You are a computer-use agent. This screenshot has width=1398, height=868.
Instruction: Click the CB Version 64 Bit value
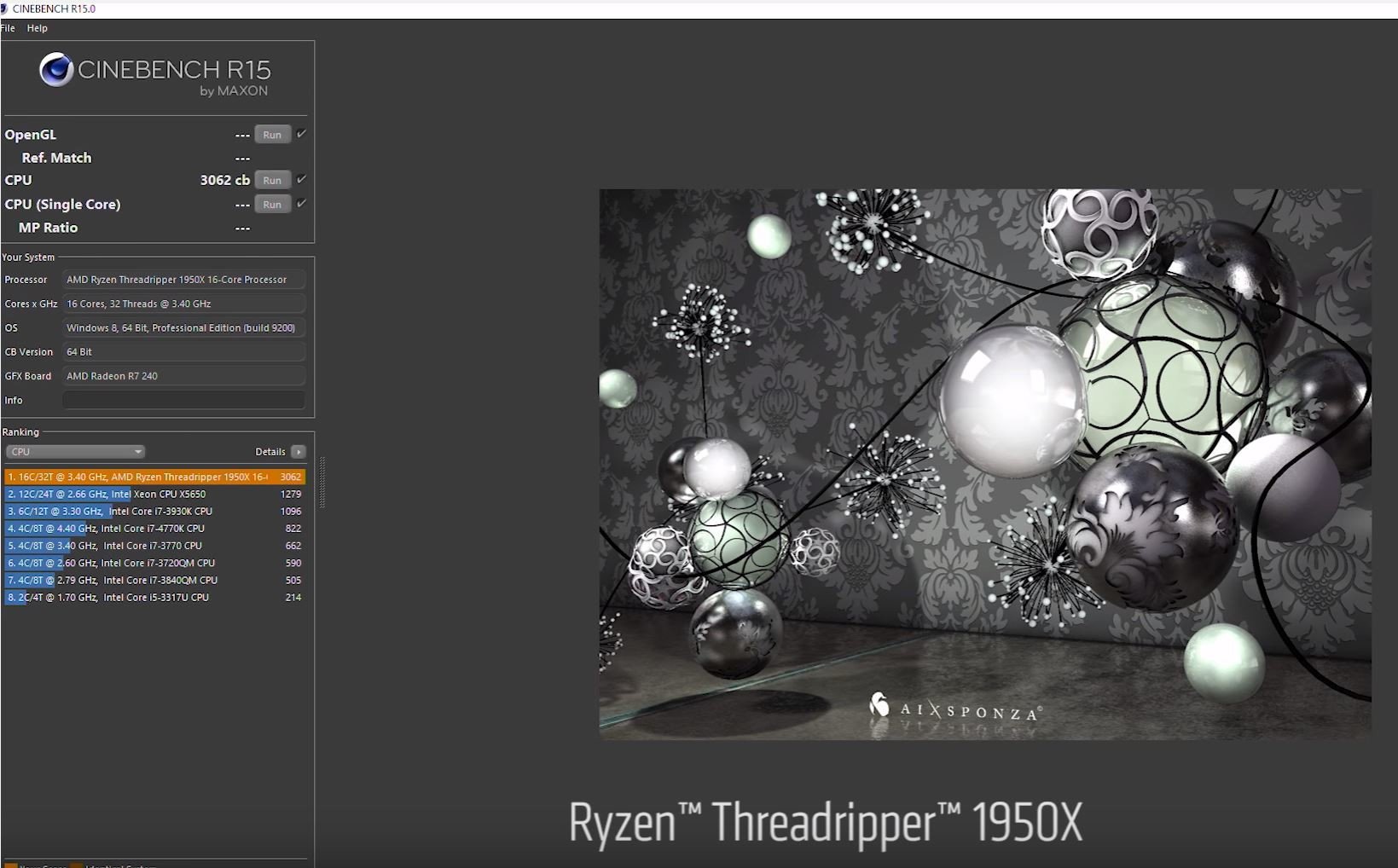coord(183,351)
